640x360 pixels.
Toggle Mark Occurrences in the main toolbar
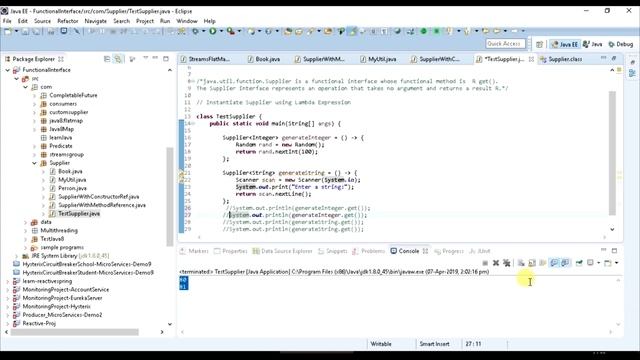352,31
